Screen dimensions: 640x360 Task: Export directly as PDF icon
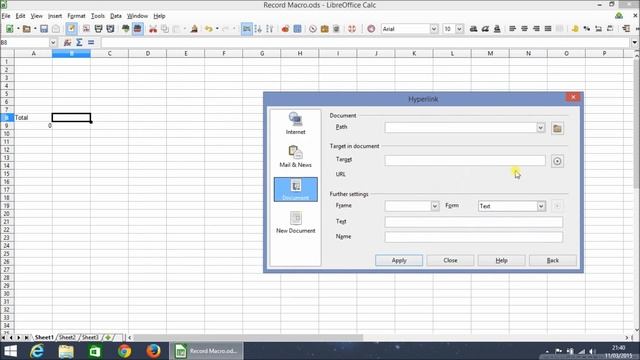click(x=86, y=29)
